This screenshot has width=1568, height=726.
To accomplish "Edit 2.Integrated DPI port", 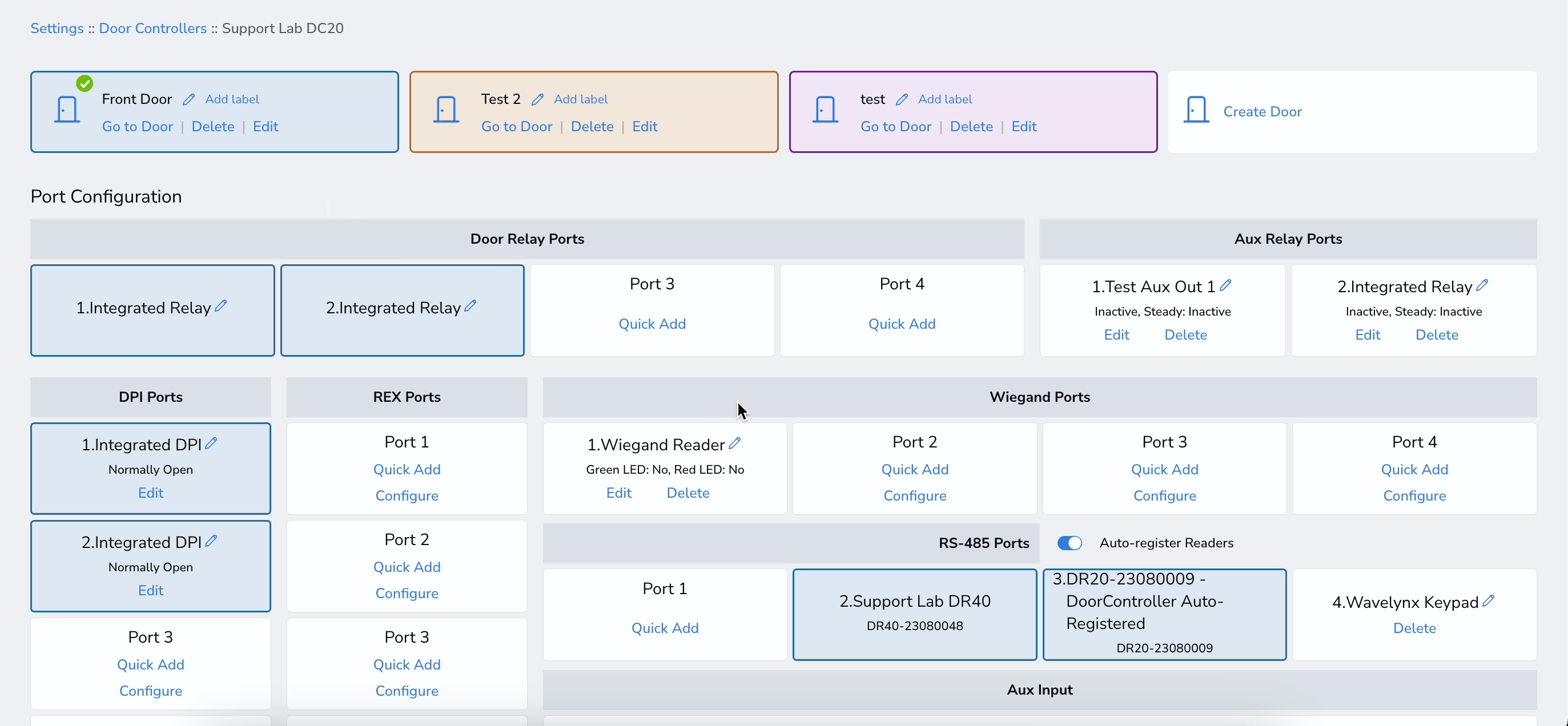I will click(150, 590).
